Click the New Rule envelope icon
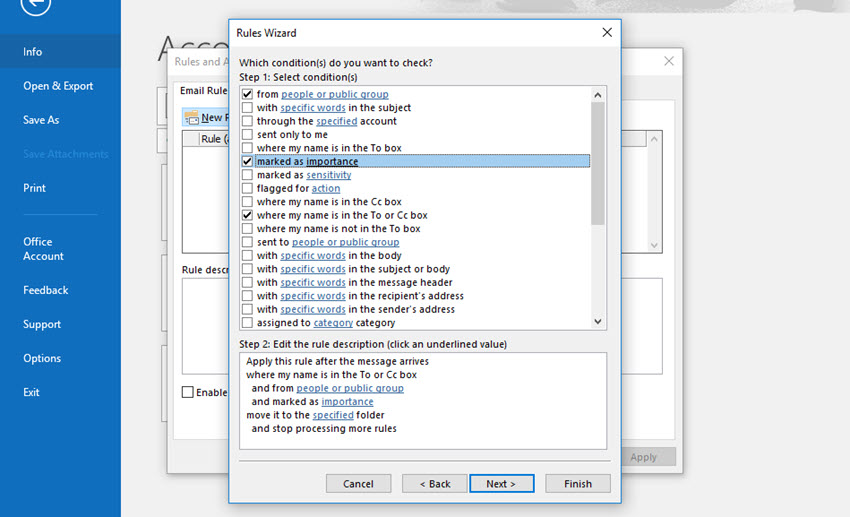The image size is (850, 517). (191, 118)
